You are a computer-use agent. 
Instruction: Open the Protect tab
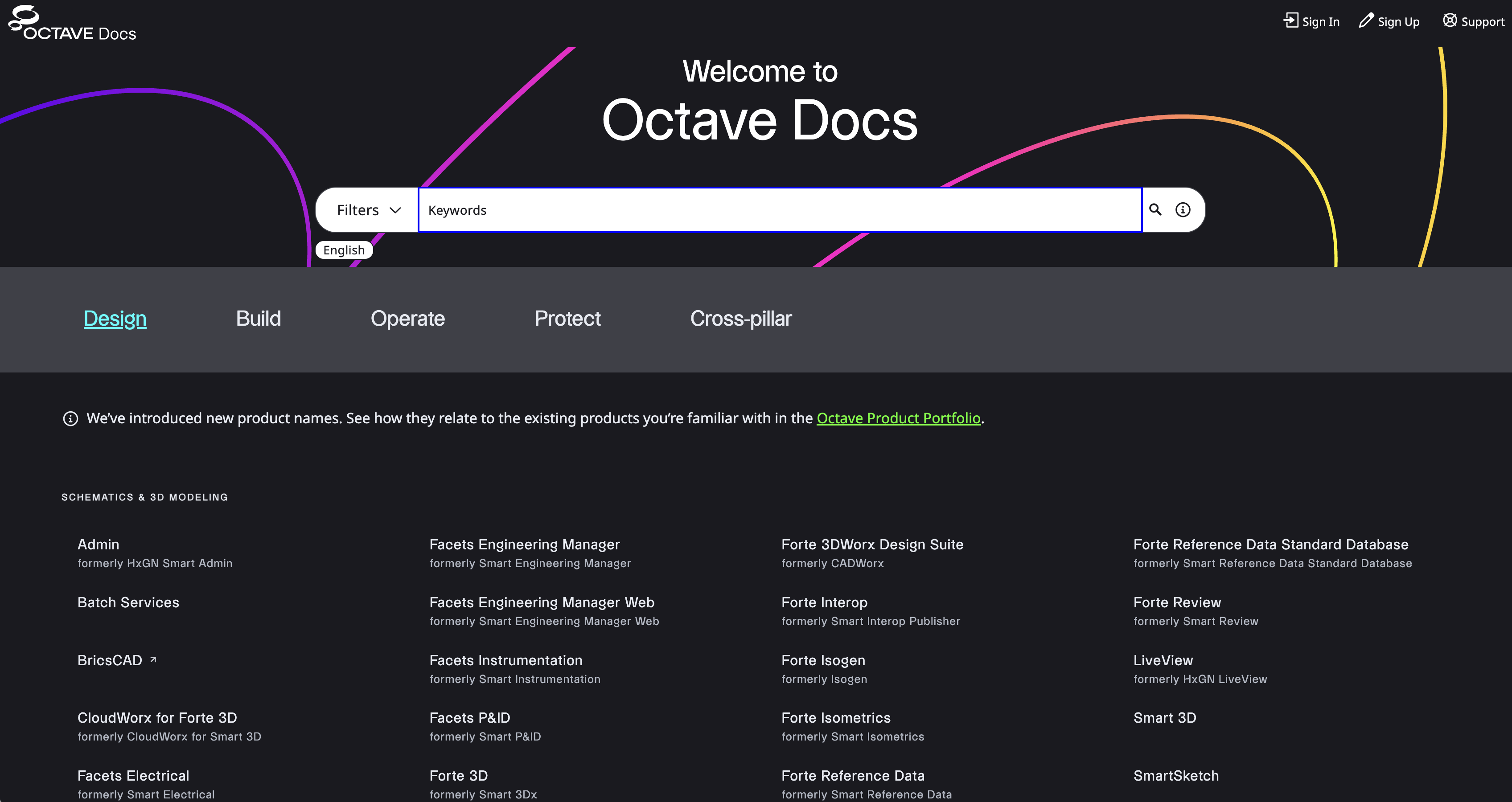click(567, 319)
